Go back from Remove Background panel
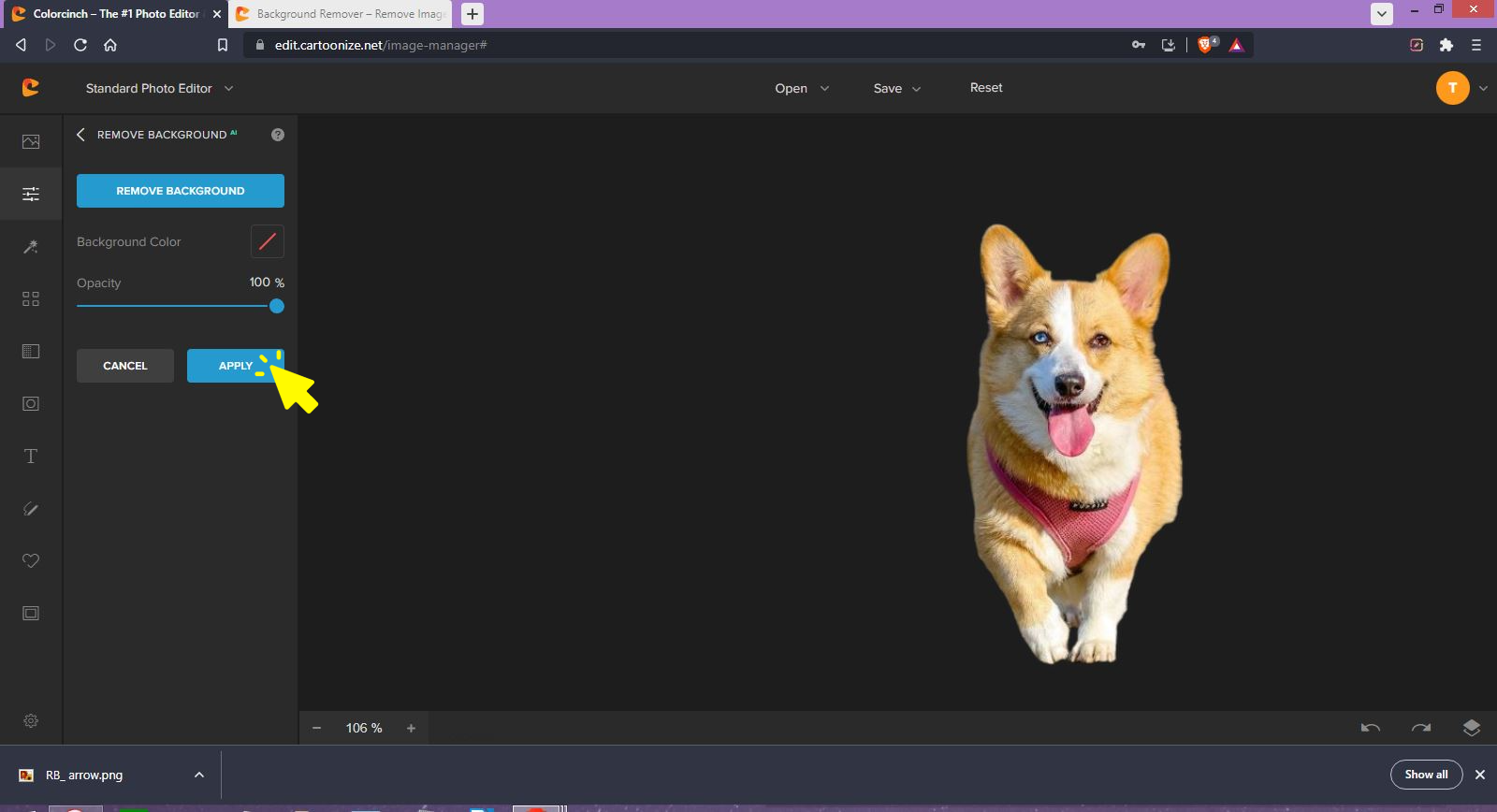 [x=80, y=135]
